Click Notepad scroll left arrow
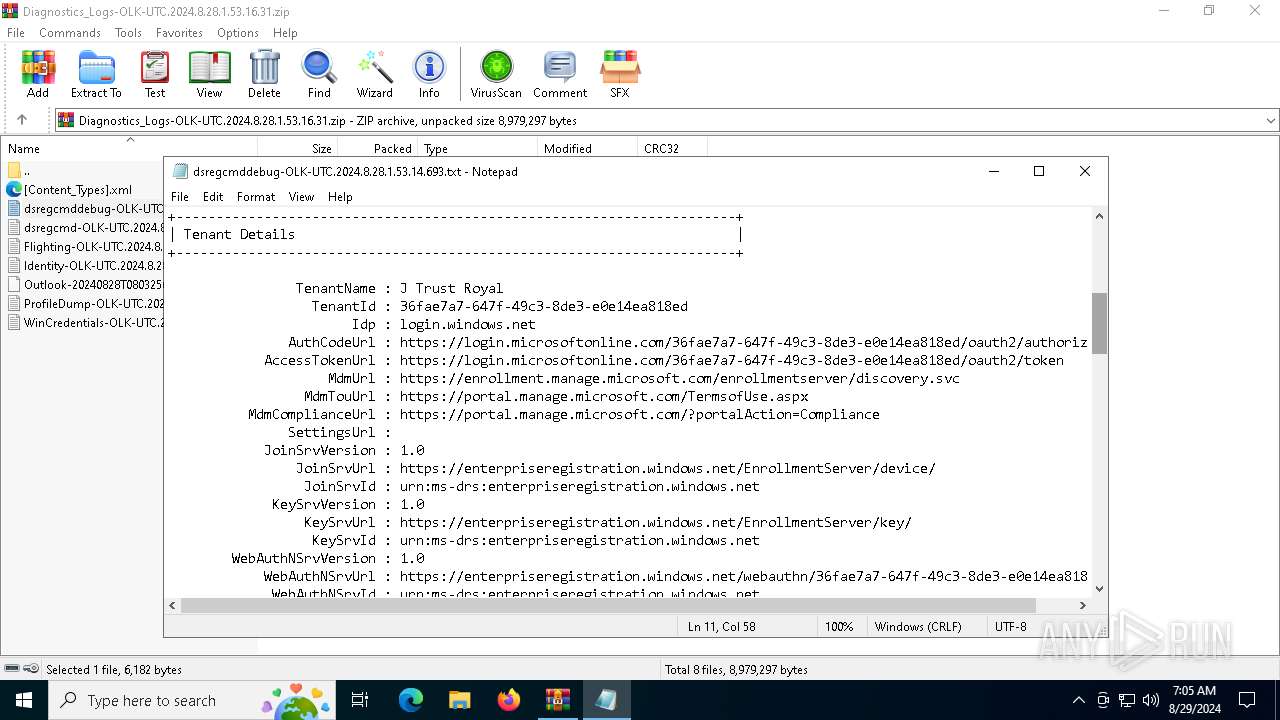The width and height of the screenshot is (1280, 720). 173,605
